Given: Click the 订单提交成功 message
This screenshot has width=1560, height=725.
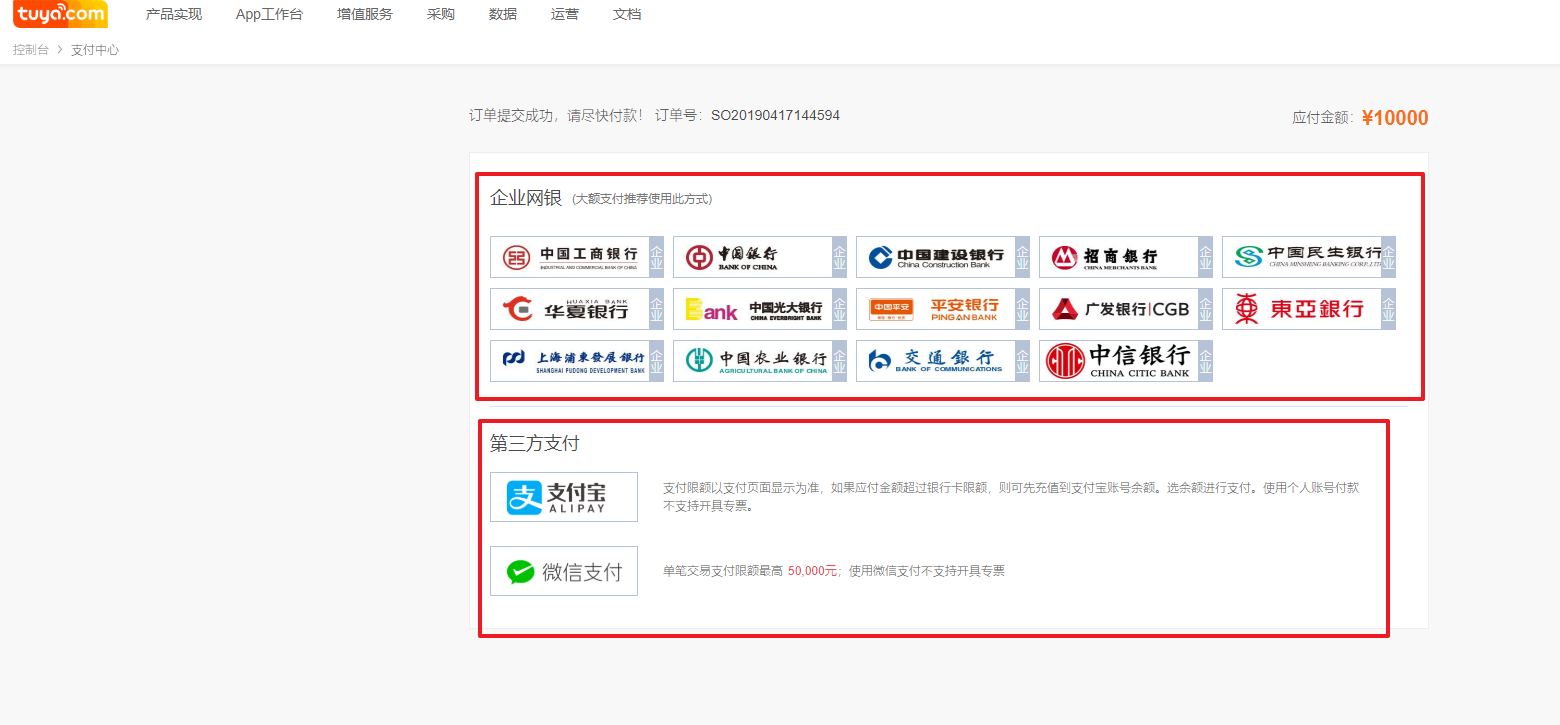Looking at the screenshot, I should click(x=556, y=115).
